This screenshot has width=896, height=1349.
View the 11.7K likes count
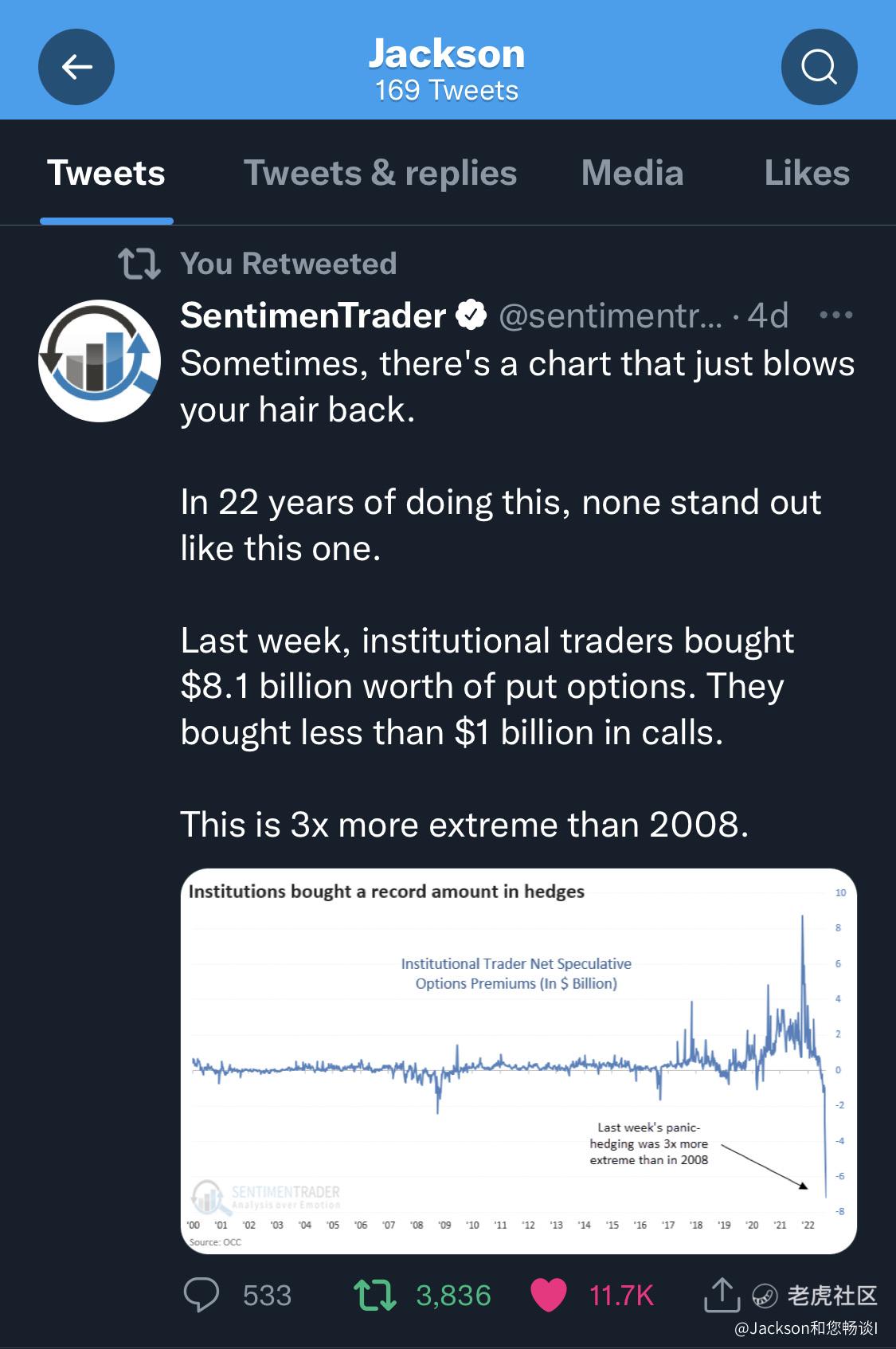point(621,1296)
